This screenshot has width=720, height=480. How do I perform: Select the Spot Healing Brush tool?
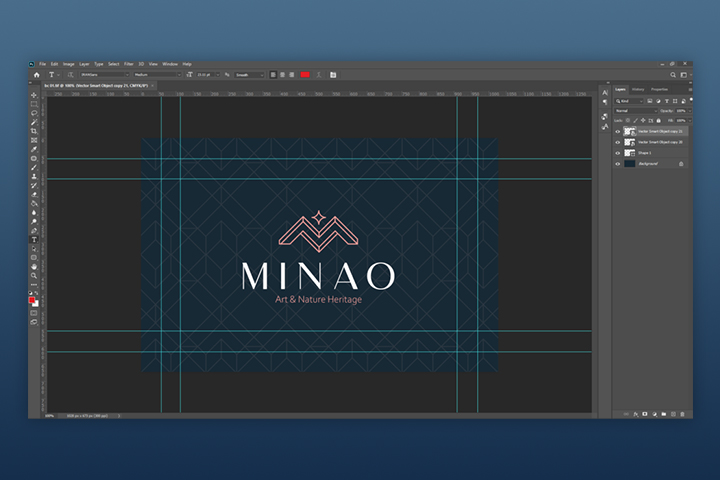click(34, 158)
